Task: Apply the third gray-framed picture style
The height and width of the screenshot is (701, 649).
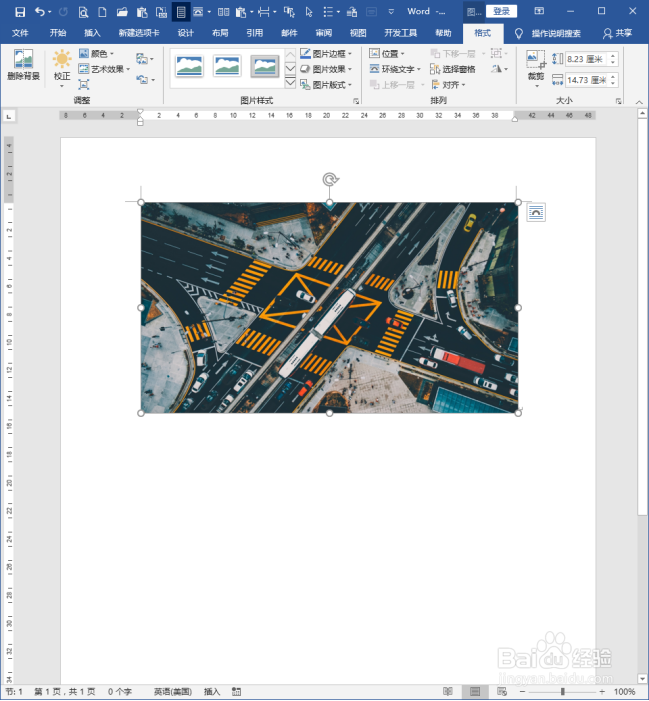Action: pos(265,66)
